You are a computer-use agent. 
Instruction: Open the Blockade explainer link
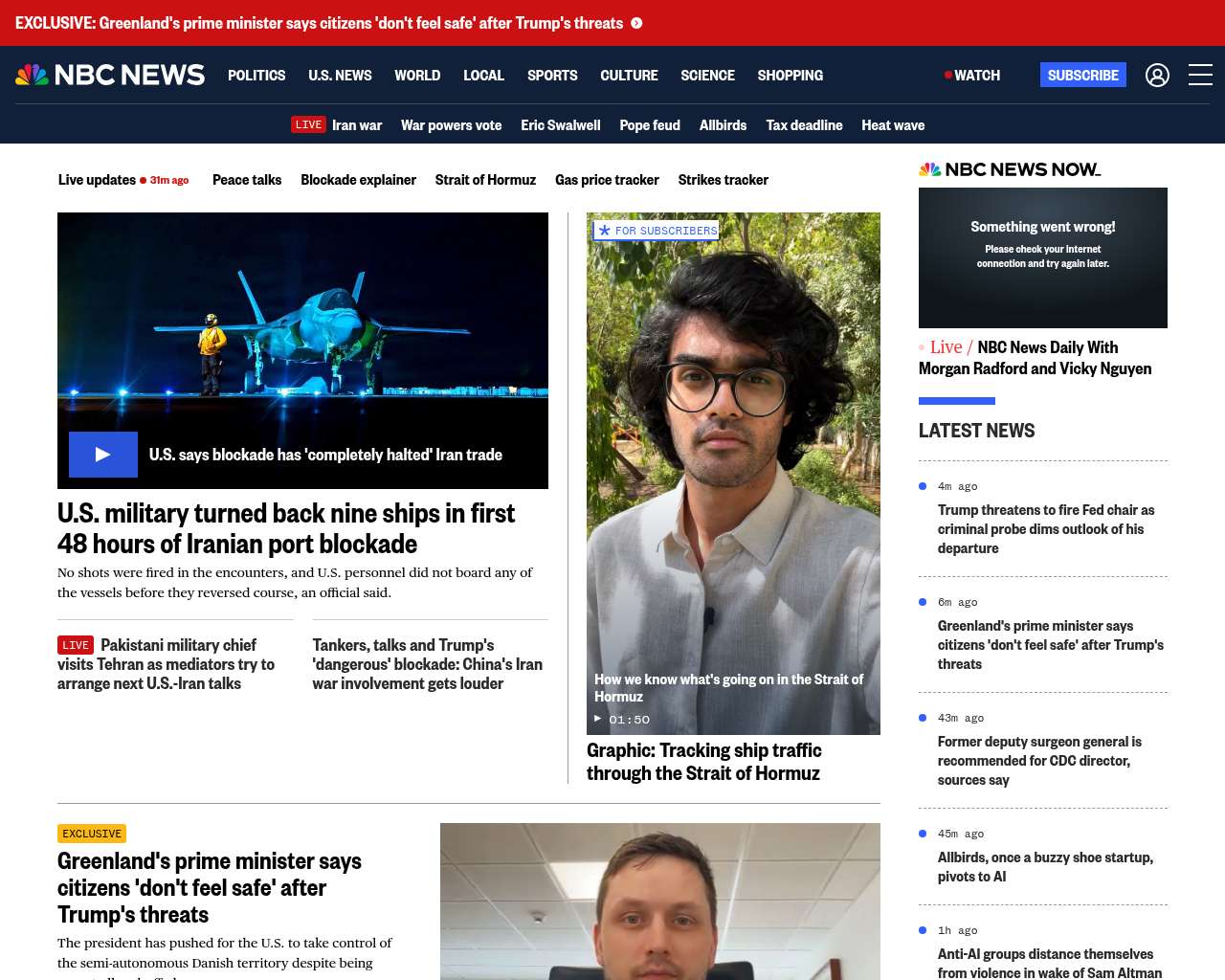[x=358, y=179]
